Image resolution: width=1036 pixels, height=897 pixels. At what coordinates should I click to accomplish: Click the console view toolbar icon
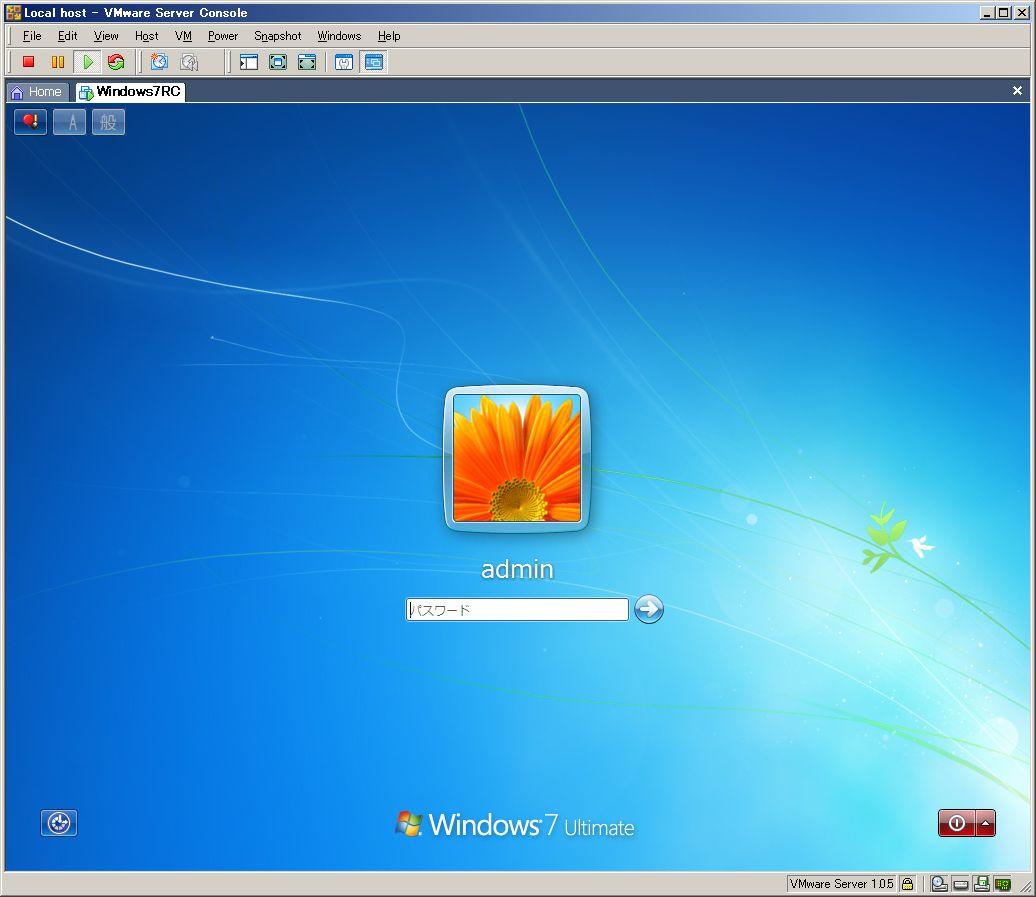[374, 62]
